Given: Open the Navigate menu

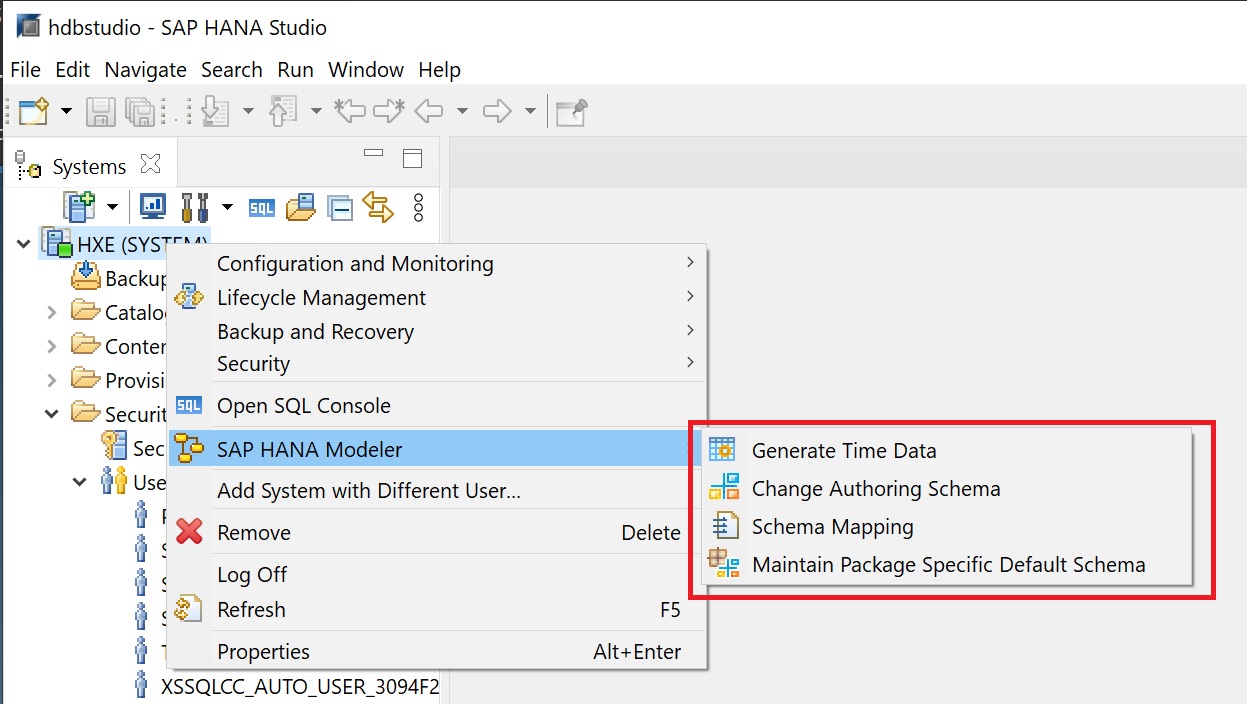Looking at the screenshot, I should (x=145, y=70).
